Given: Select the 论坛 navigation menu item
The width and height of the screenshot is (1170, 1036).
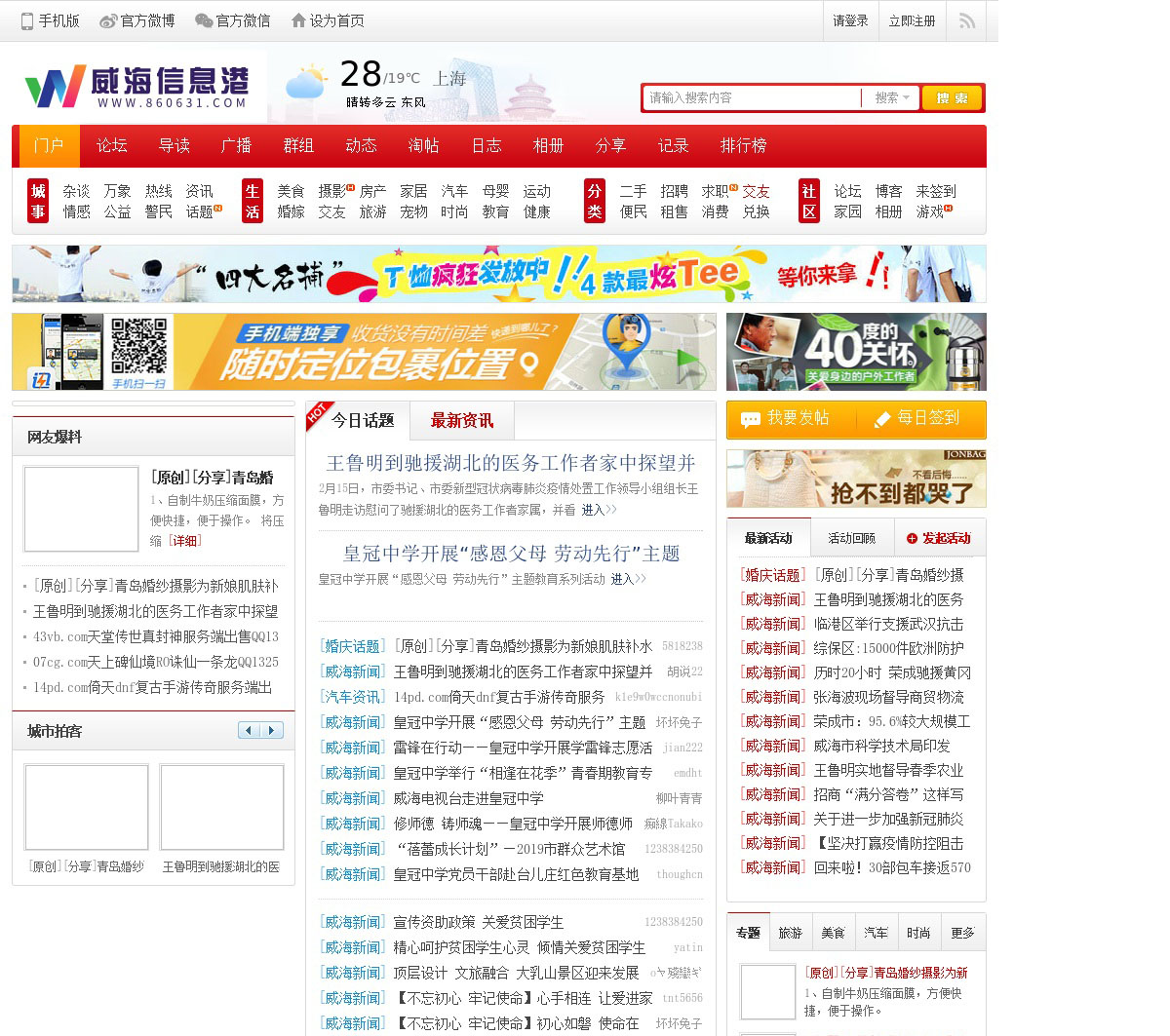Looking at the screenshot, I should (111, 145).
